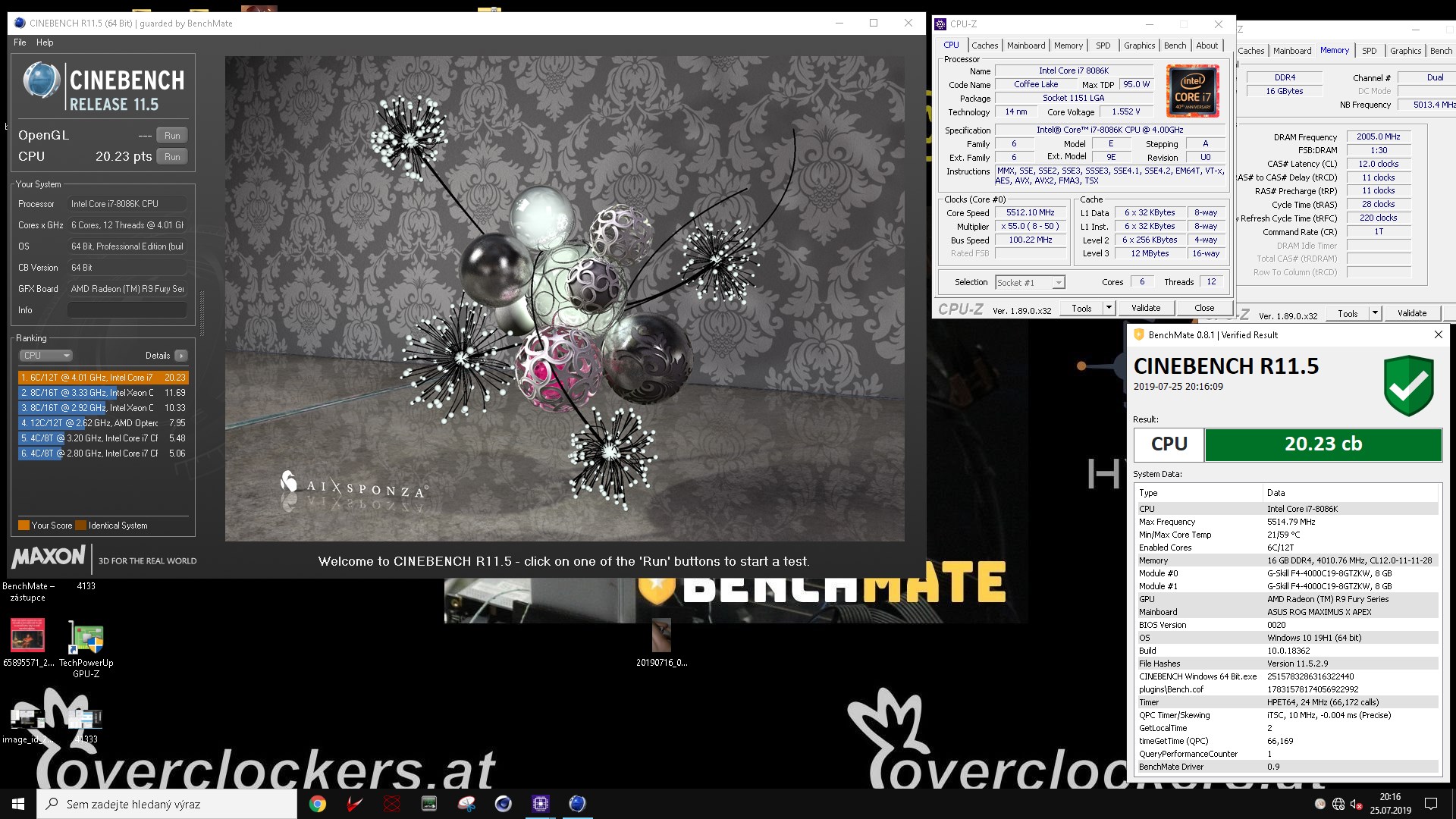Open the Help menu in Cinebench

click(45, 42)
